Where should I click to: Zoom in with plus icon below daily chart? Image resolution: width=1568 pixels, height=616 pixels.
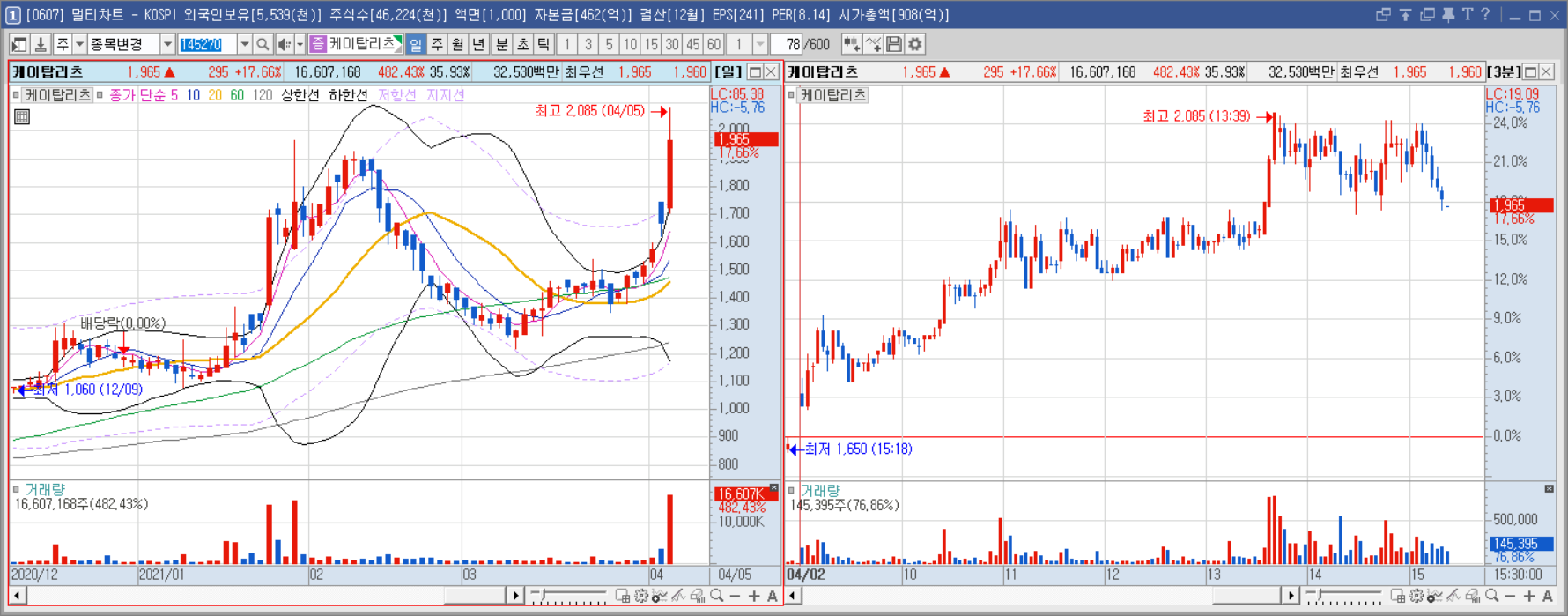point(754,597)
